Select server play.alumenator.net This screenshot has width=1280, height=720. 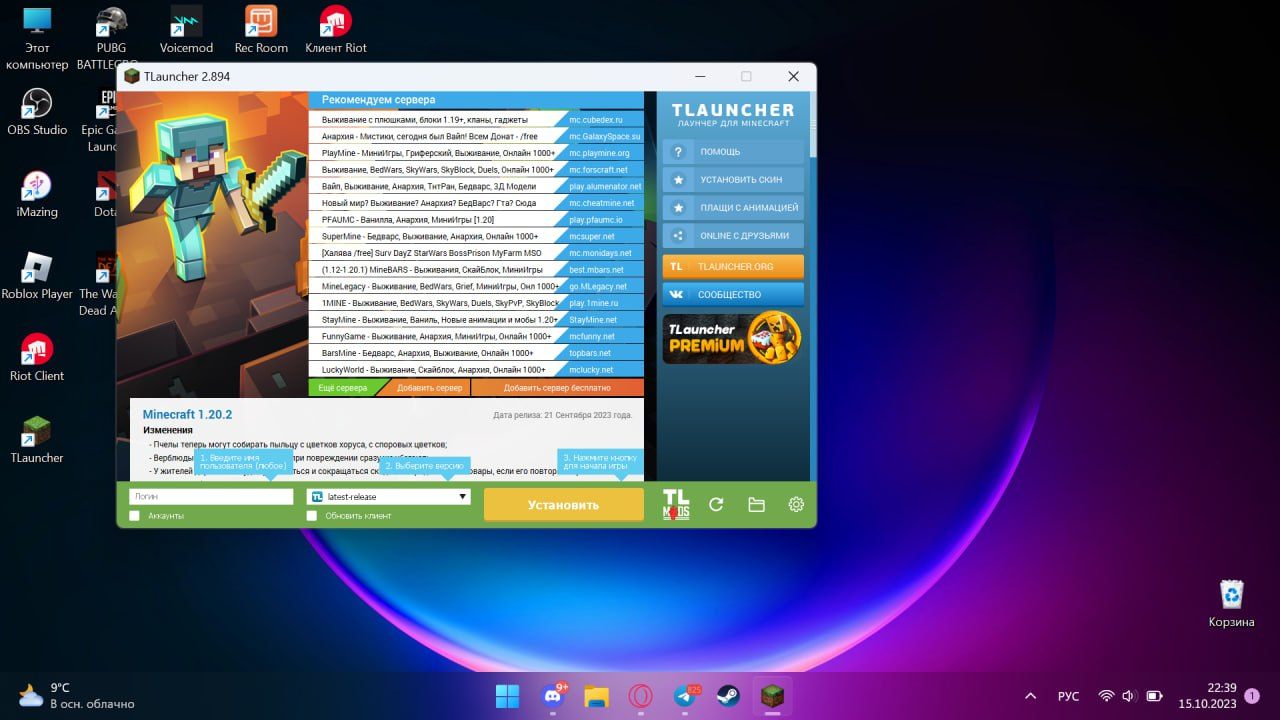(x=476, y=186)
